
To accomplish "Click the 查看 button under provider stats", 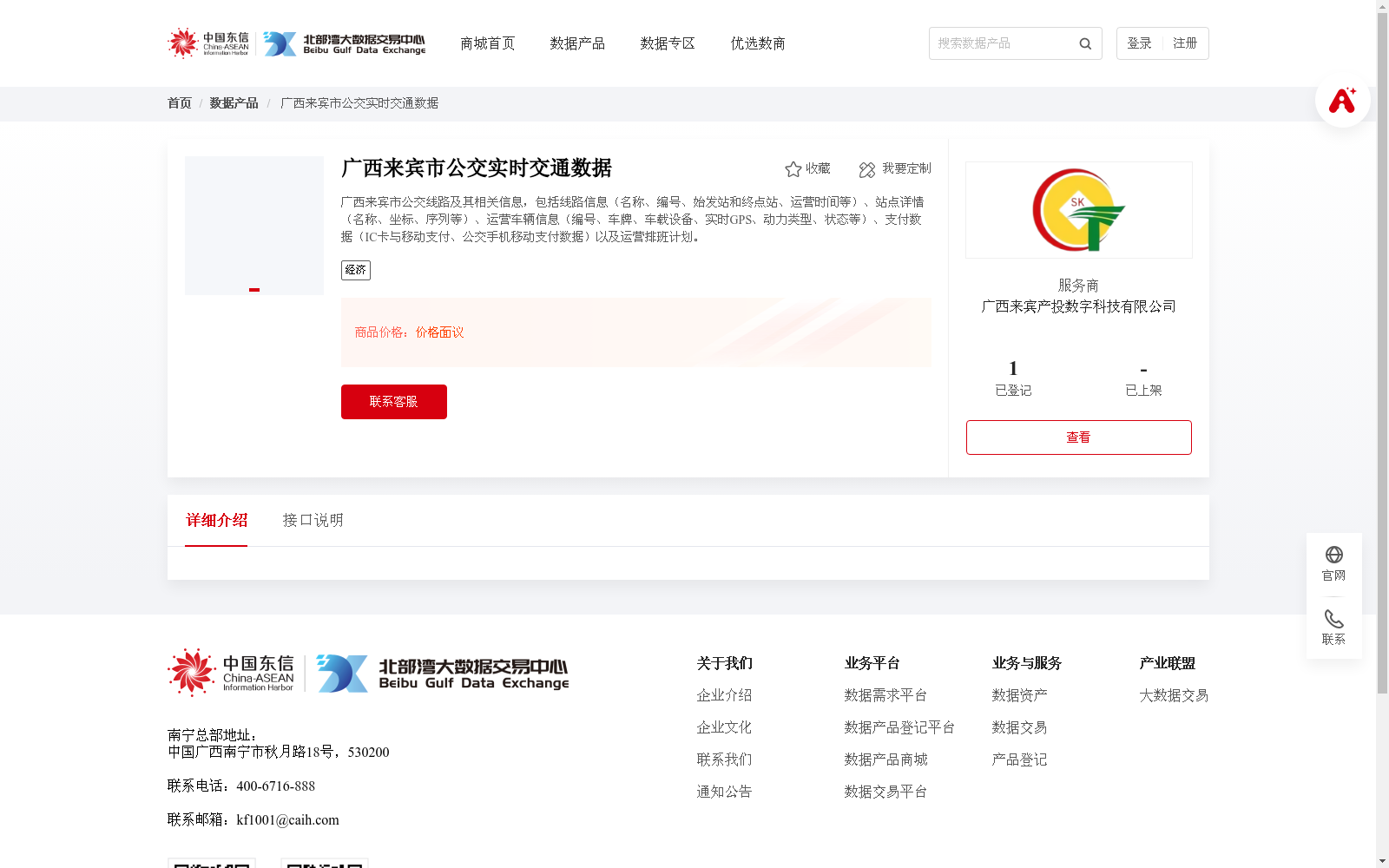I will (x=1078, y=437).
